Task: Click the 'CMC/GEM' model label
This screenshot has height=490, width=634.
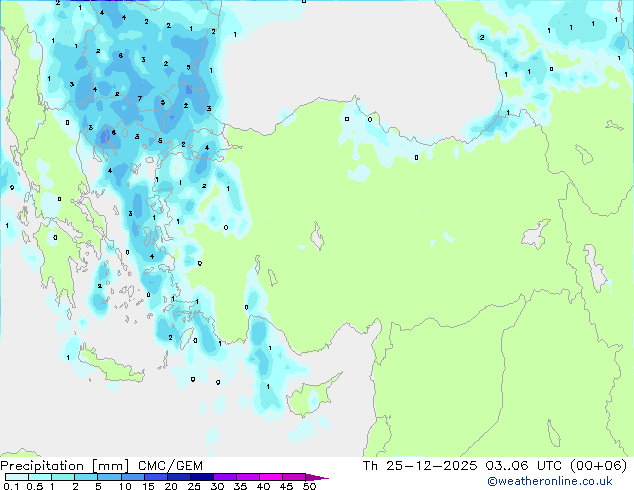Action: pyautogui.click(x=170, y=466)
